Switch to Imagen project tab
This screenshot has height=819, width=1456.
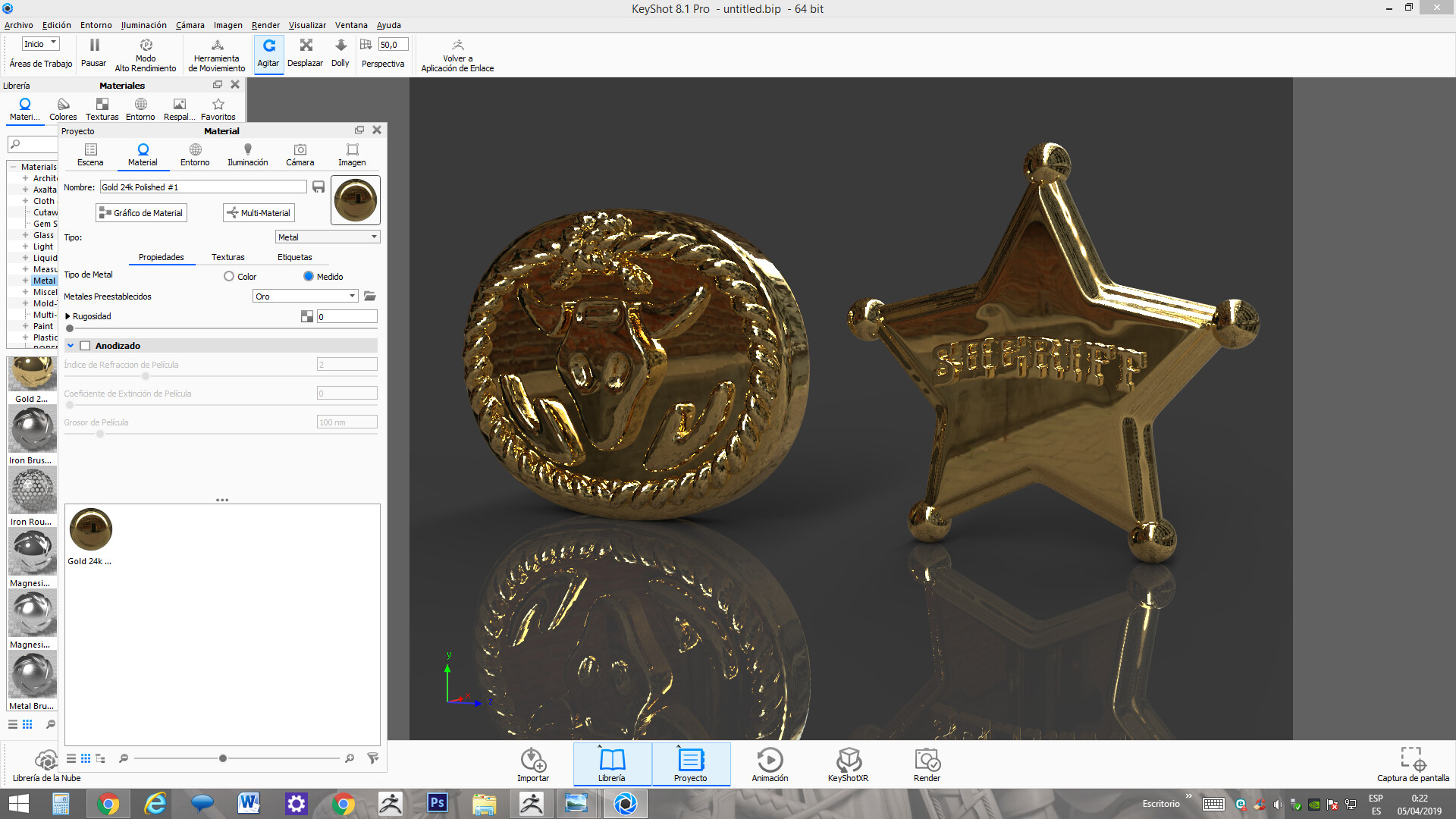tap(352, 155)
